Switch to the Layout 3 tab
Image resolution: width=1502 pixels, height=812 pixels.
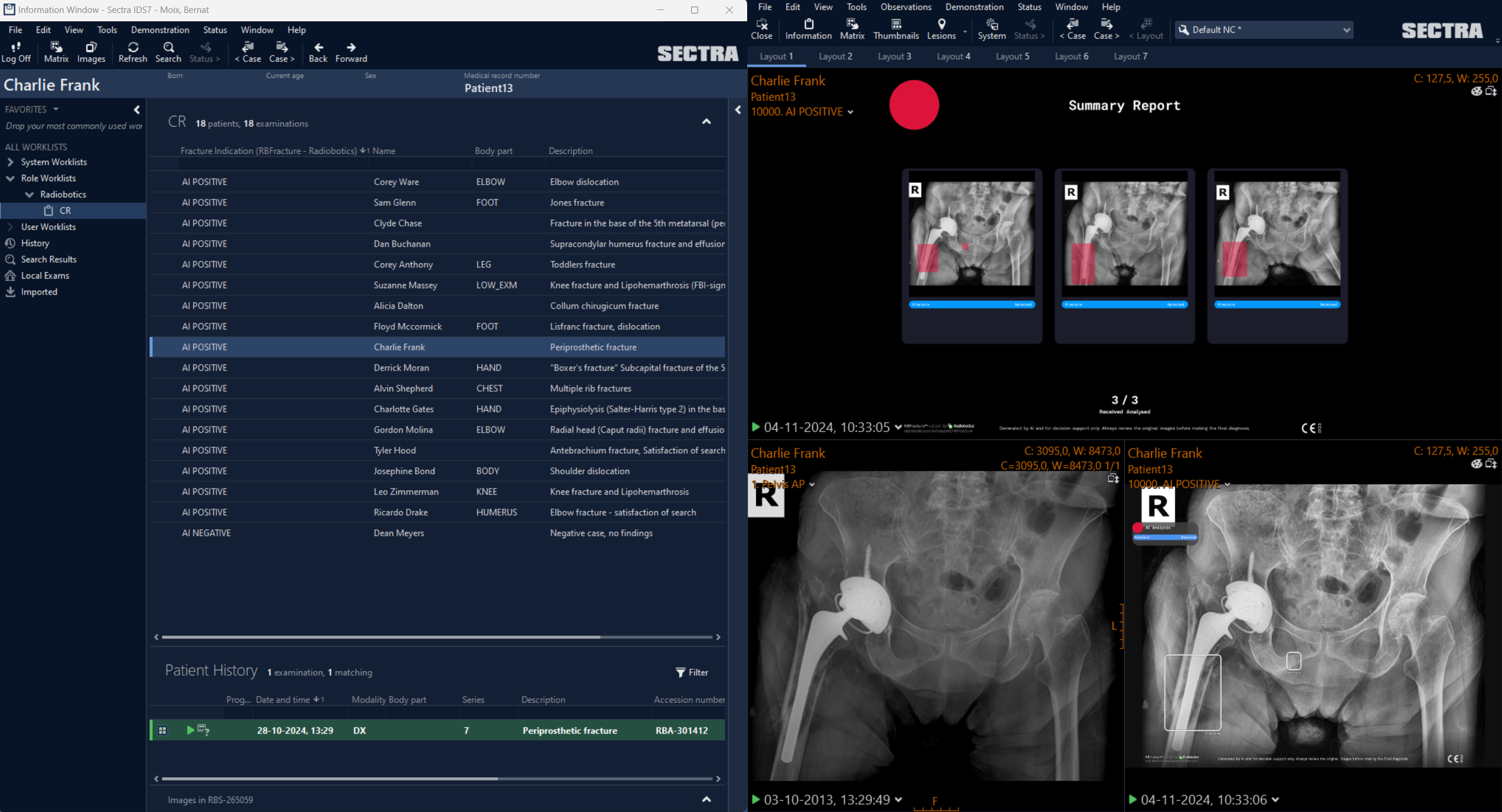point(894,56)
